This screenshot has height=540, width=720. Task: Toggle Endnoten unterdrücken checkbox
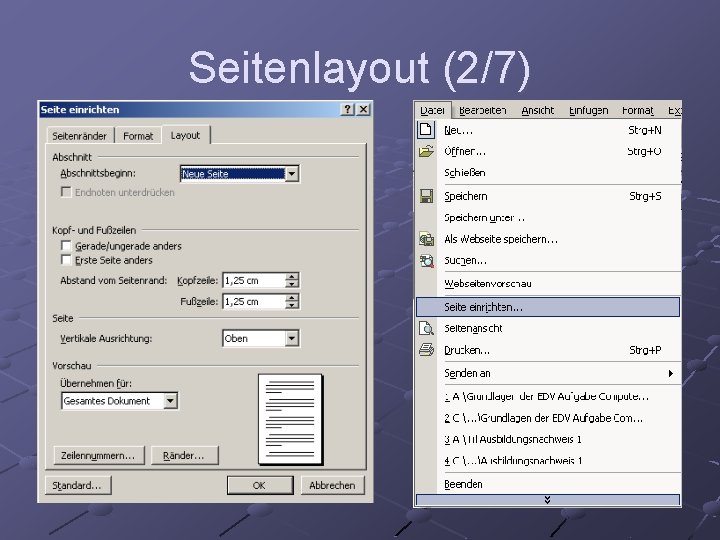click(66, 192)
